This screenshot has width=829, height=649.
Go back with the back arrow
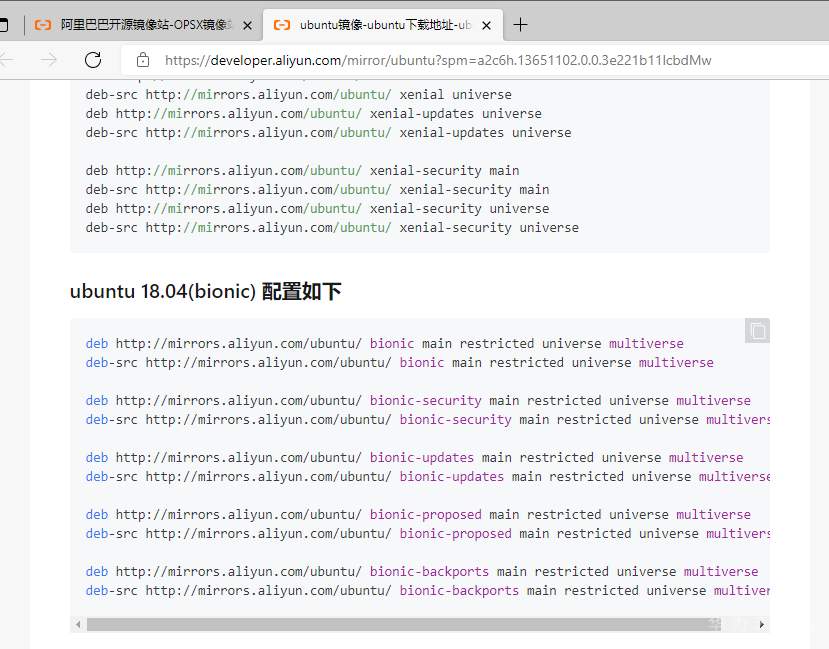pyautogui.click(x=6, y=60)
